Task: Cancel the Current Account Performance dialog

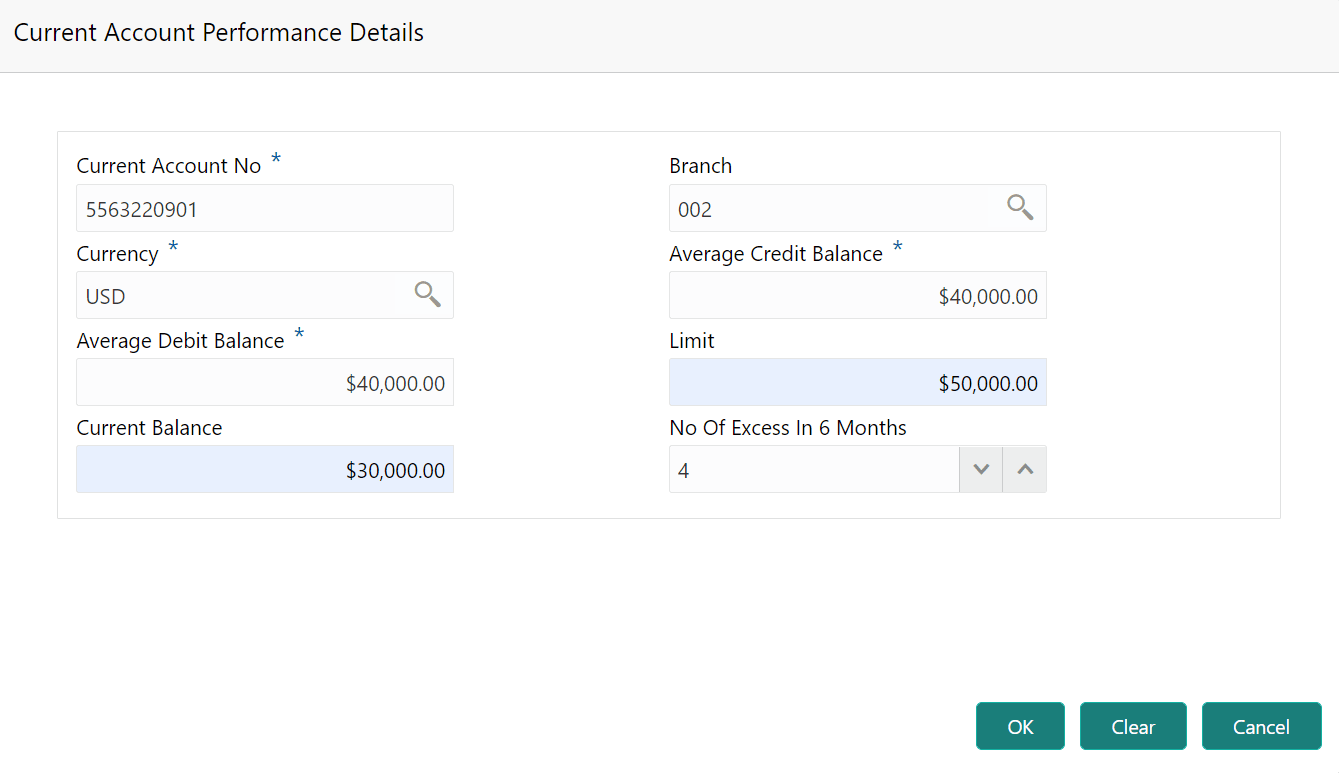Action: [1261, 727]
